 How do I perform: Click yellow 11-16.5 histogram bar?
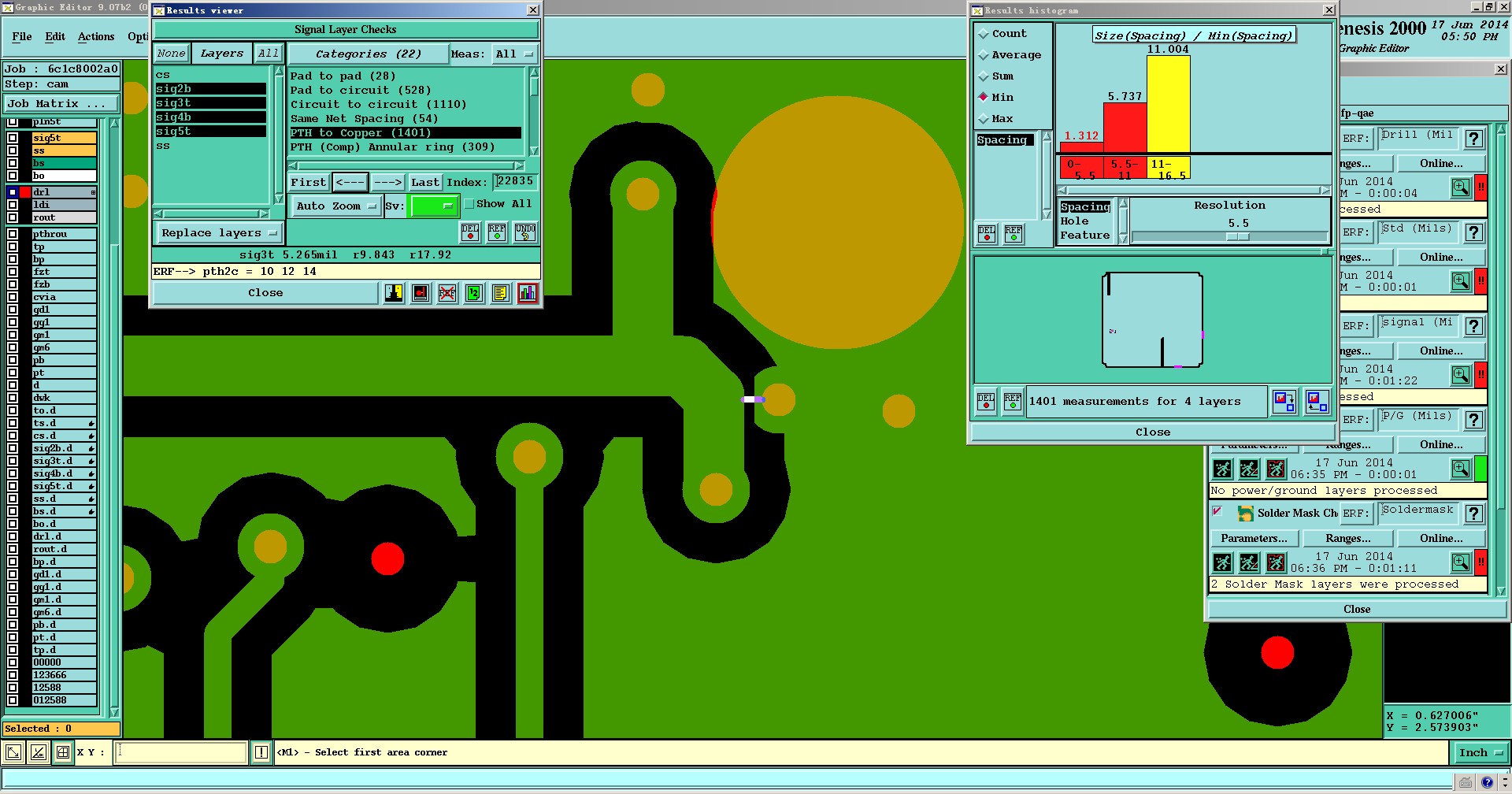[1168, 104]
